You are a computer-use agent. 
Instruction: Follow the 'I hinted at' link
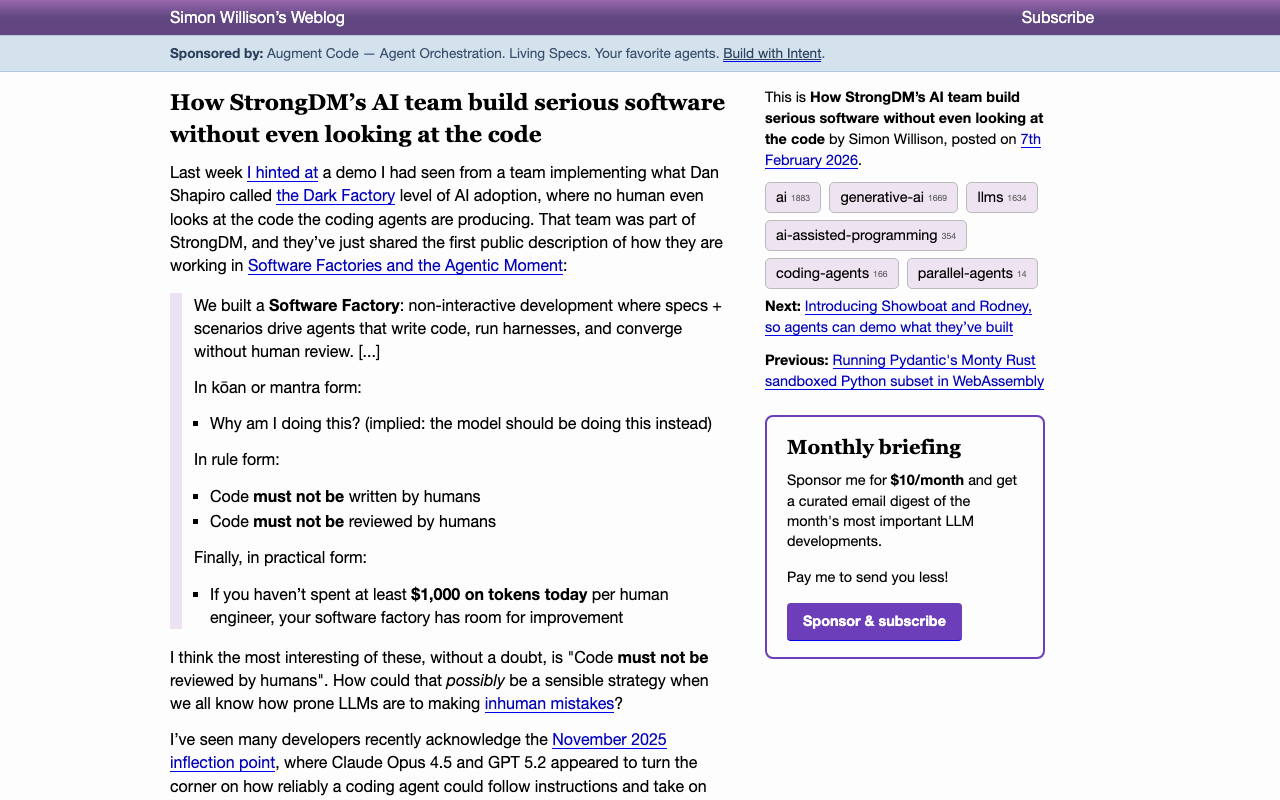(x=282, y=172)
